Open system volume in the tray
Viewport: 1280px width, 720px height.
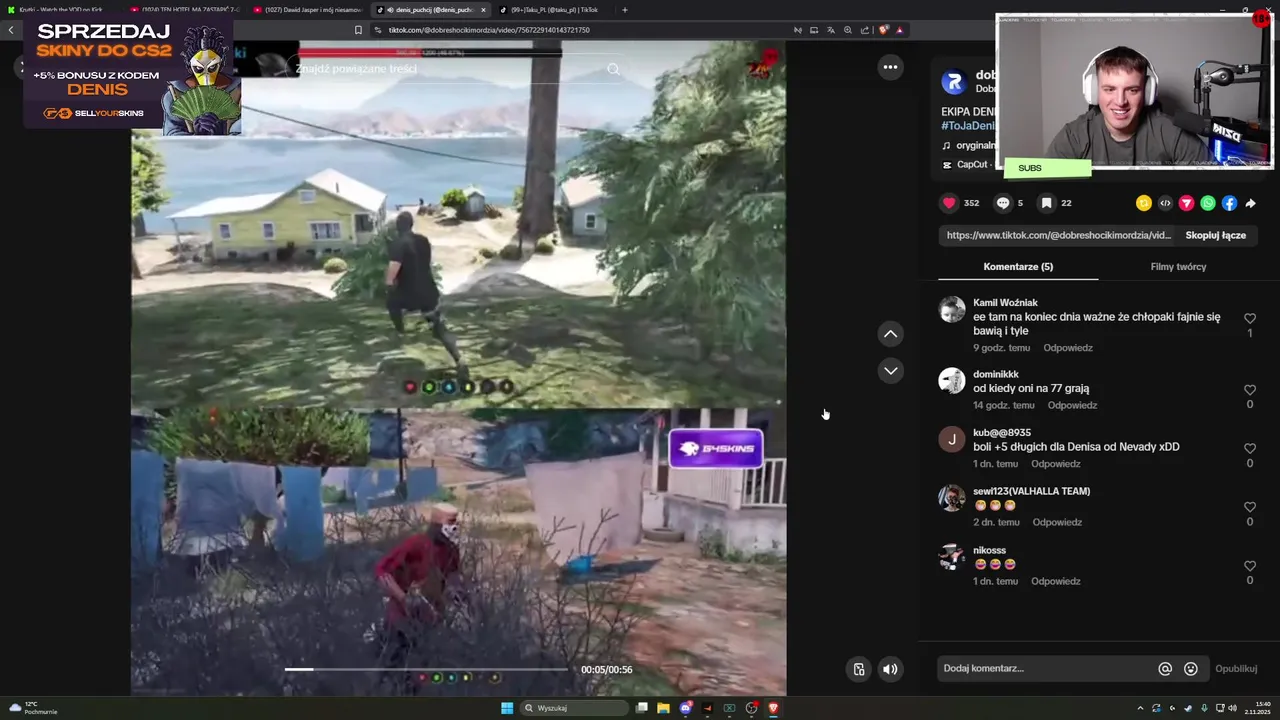1235,708
